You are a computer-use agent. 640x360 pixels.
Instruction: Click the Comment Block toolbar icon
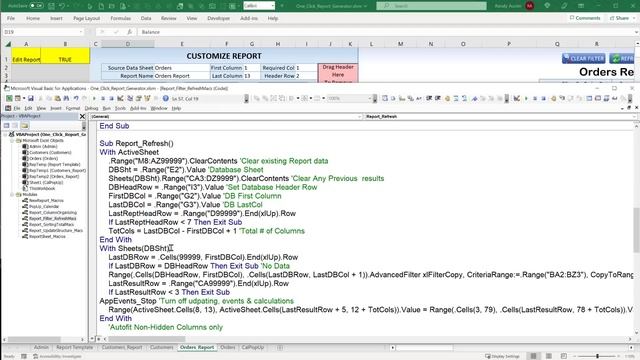(456, 98)
